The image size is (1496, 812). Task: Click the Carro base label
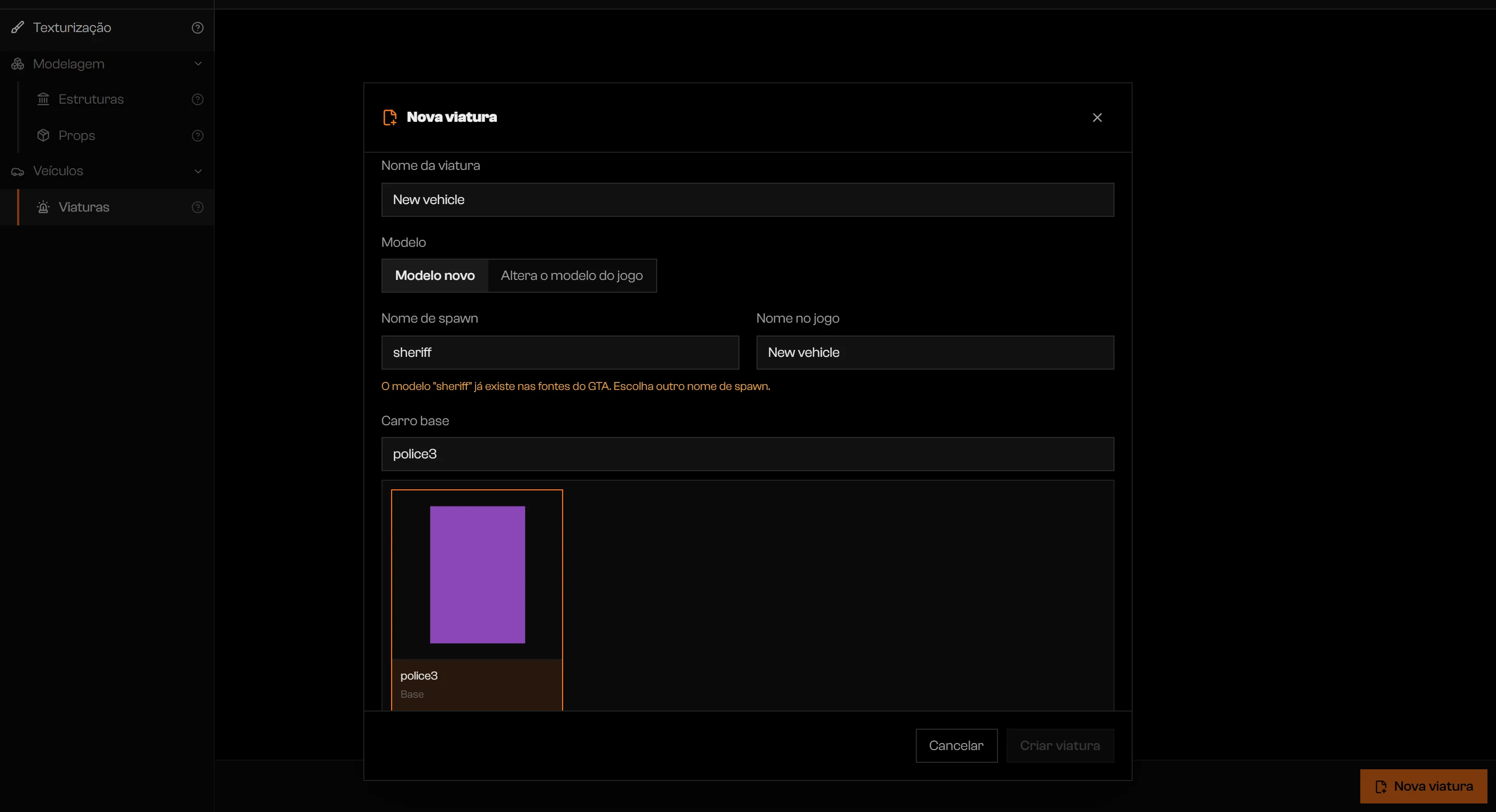point(415,420)
